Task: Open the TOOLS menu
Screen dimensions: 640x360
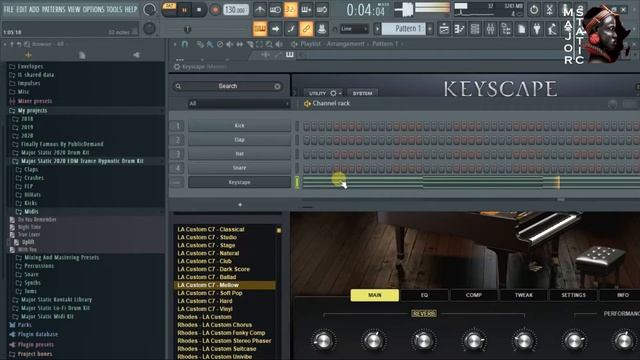Action: 114,9
